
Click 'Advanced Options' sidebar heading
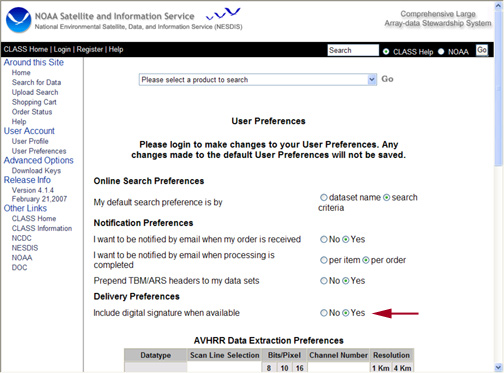coord(39,160)
